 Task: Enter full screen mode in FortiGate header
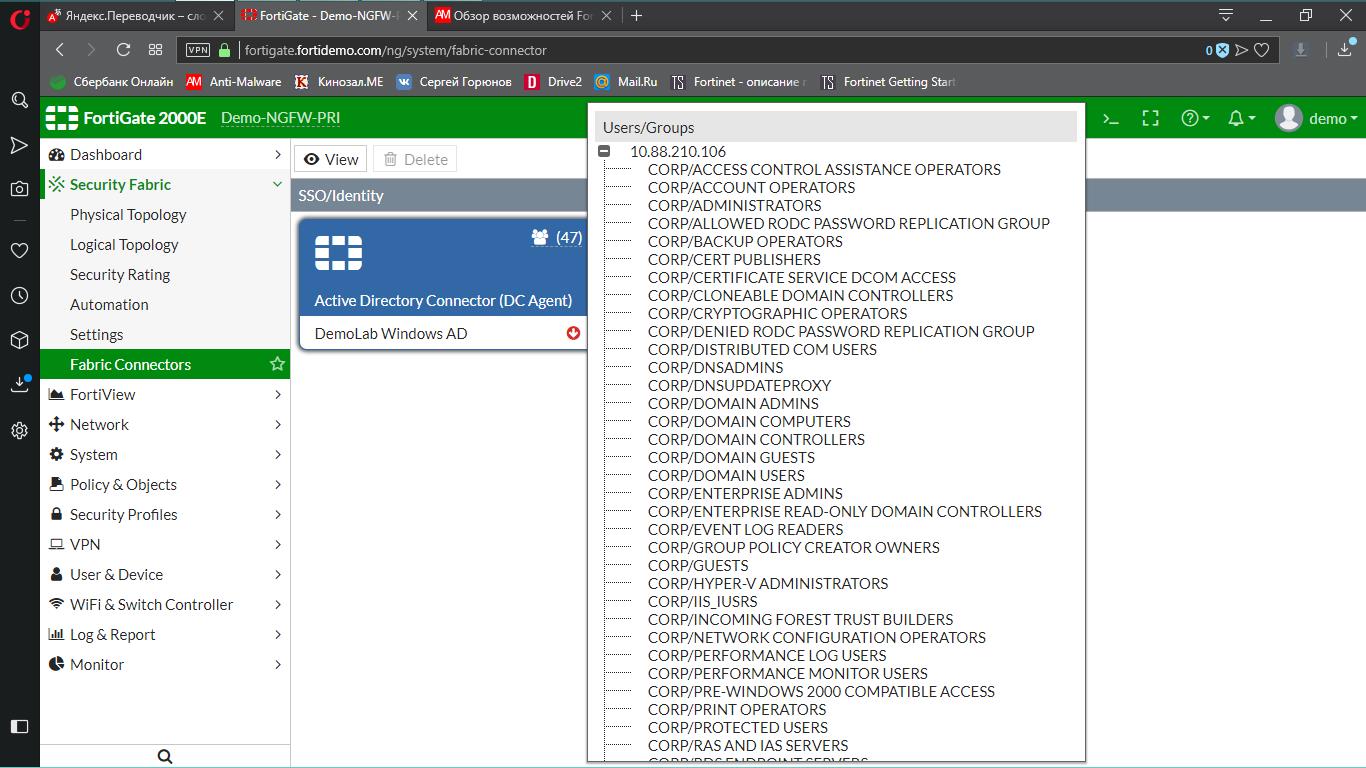(1151, 118)
